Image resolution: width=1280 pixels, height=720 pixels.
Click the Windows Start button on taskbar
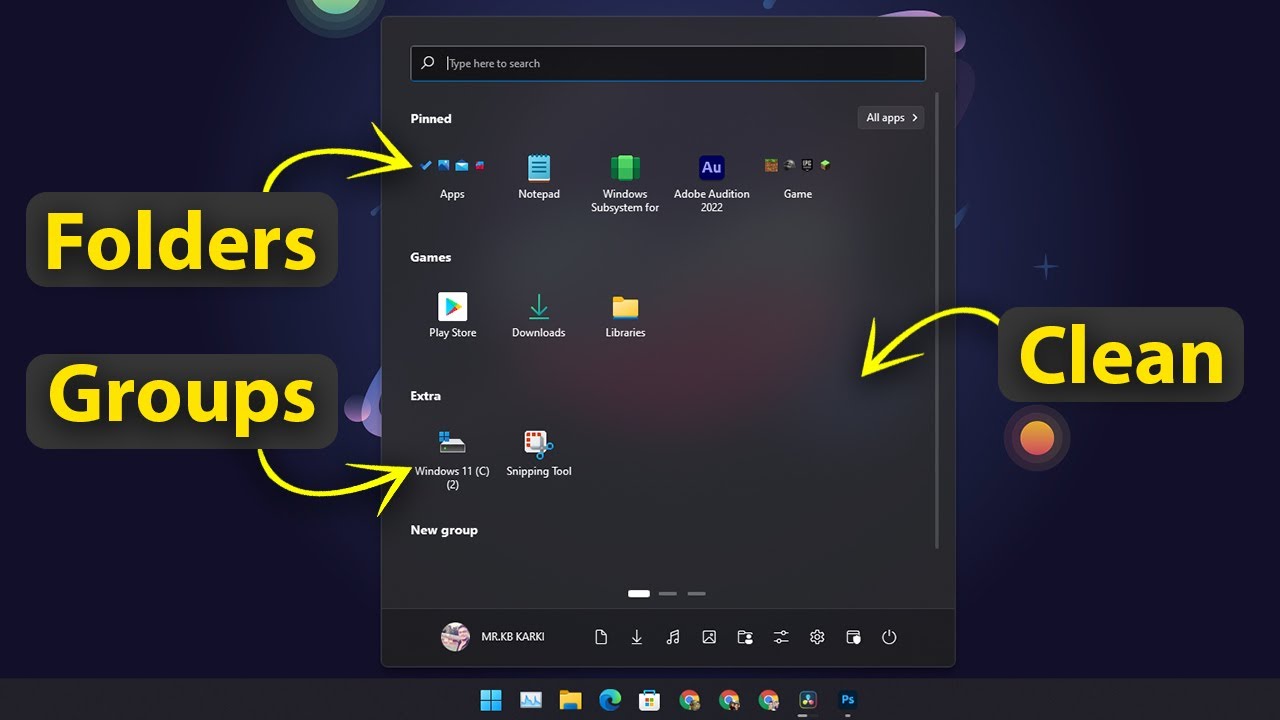[x=491, y=700]
